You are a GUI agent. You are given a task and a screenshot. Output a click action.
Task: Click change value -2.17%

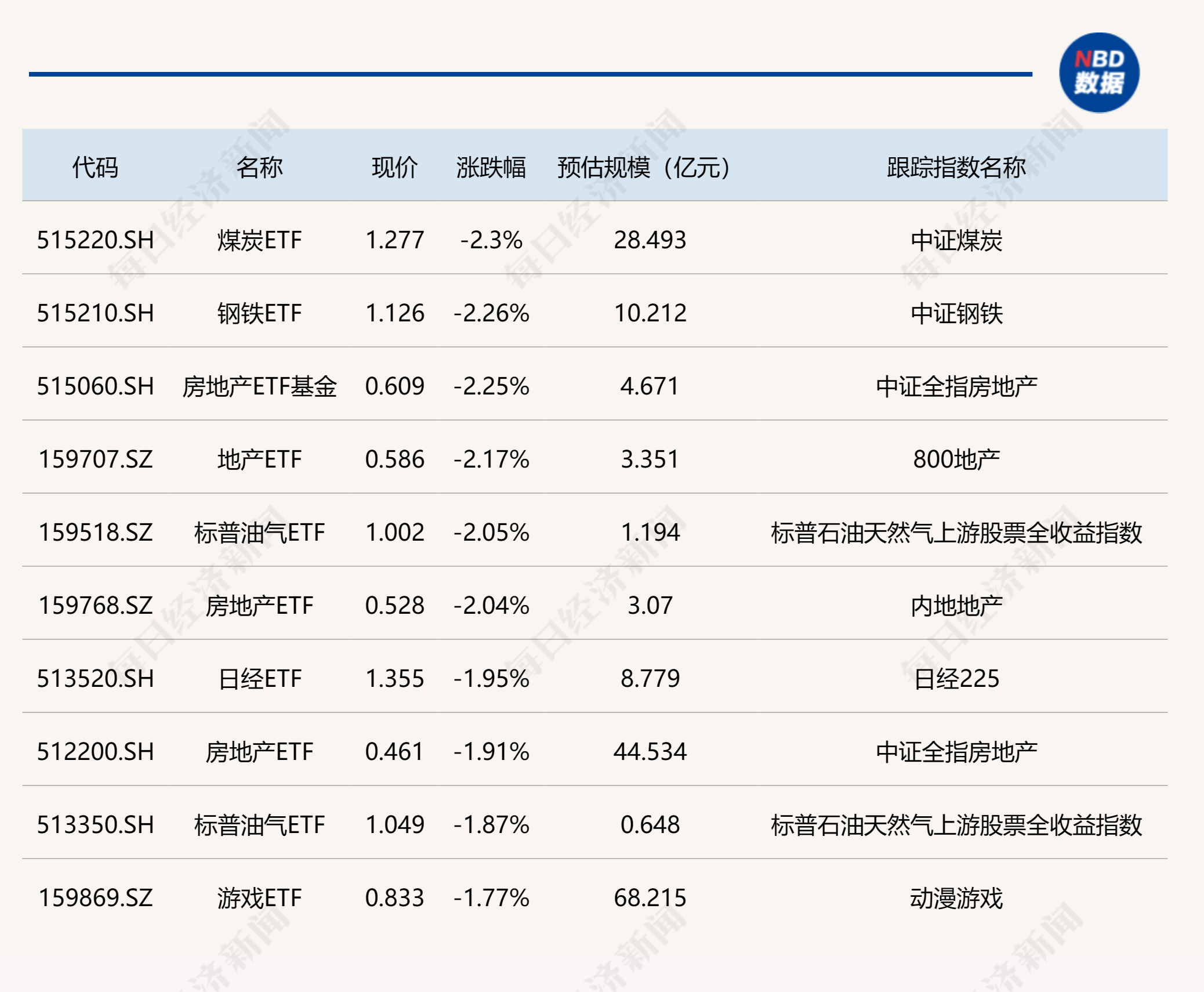(x=491, y=459)
